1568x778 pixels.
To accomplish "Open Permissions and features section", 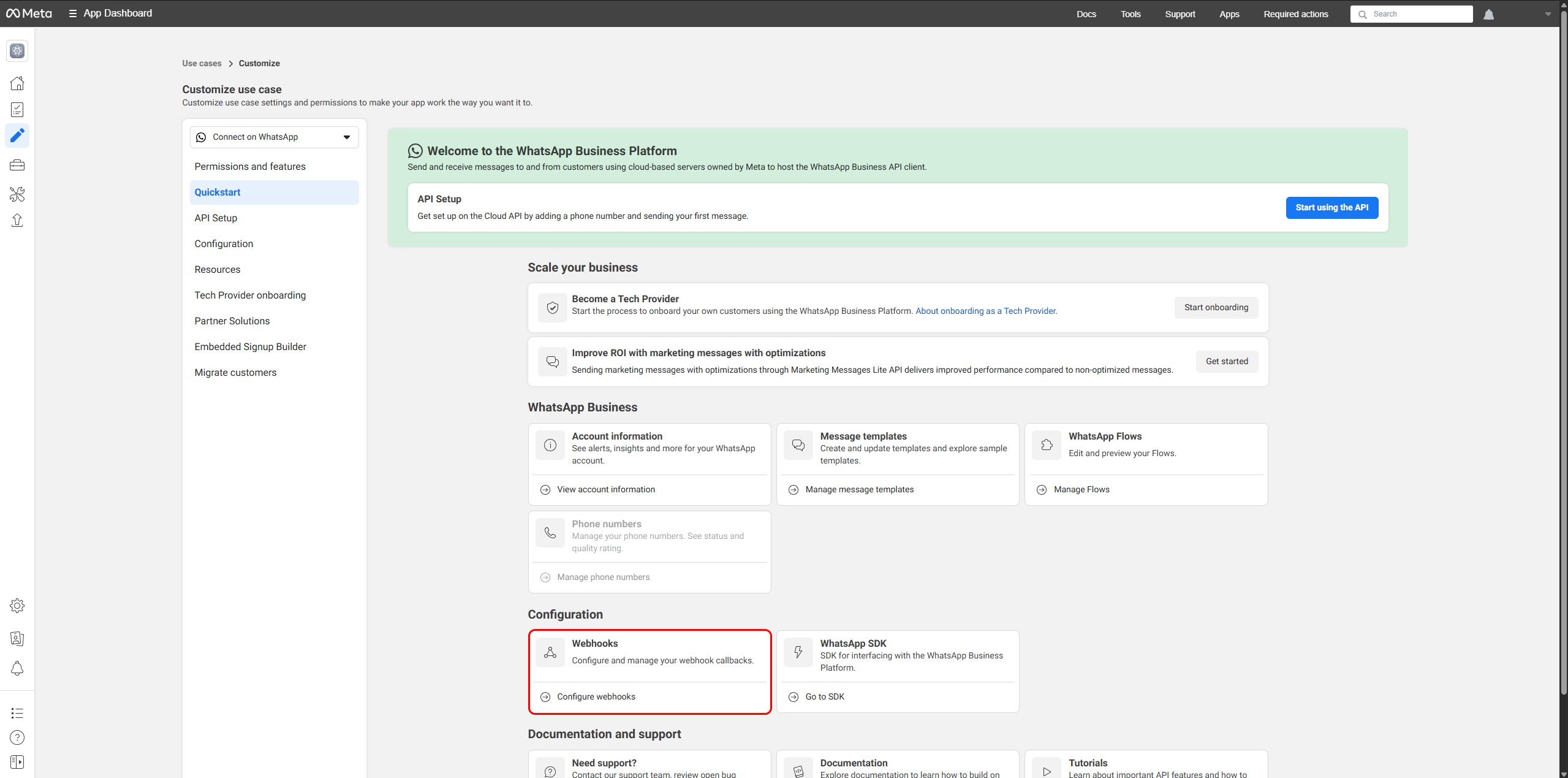I will tap(274, 167).
